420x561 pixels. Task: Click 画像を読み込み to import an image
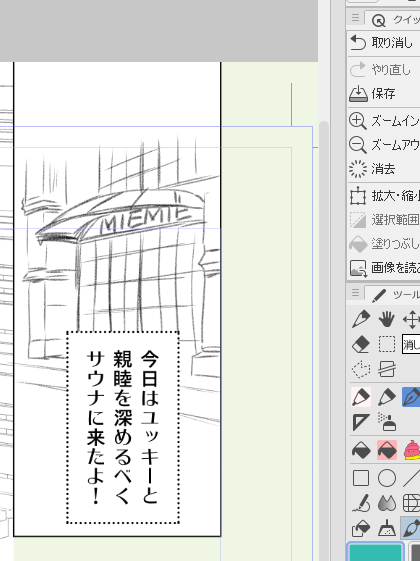tap(384, 268)
